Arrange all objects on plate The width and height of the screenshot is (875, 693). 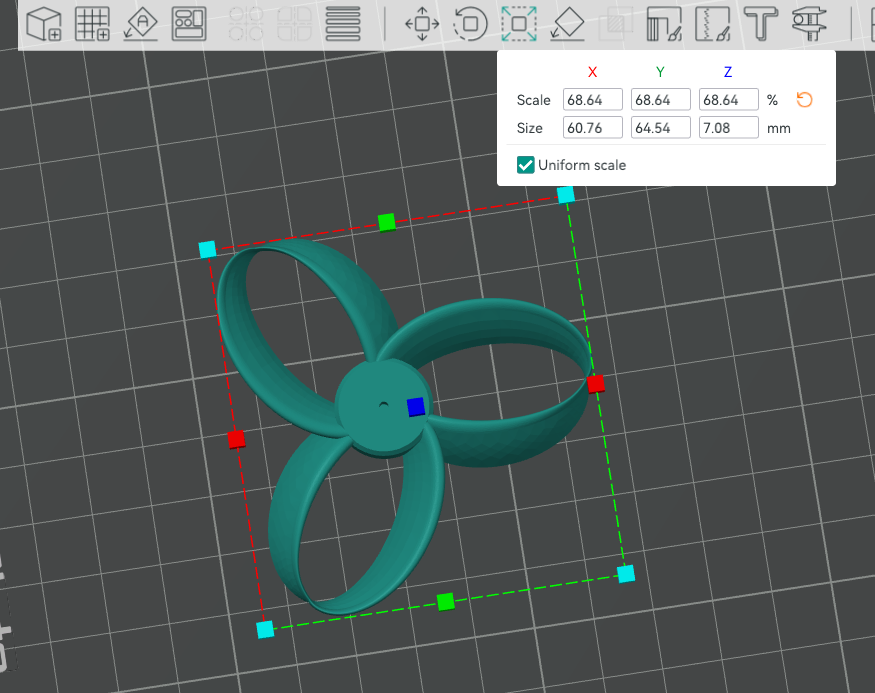pos(189,24)
